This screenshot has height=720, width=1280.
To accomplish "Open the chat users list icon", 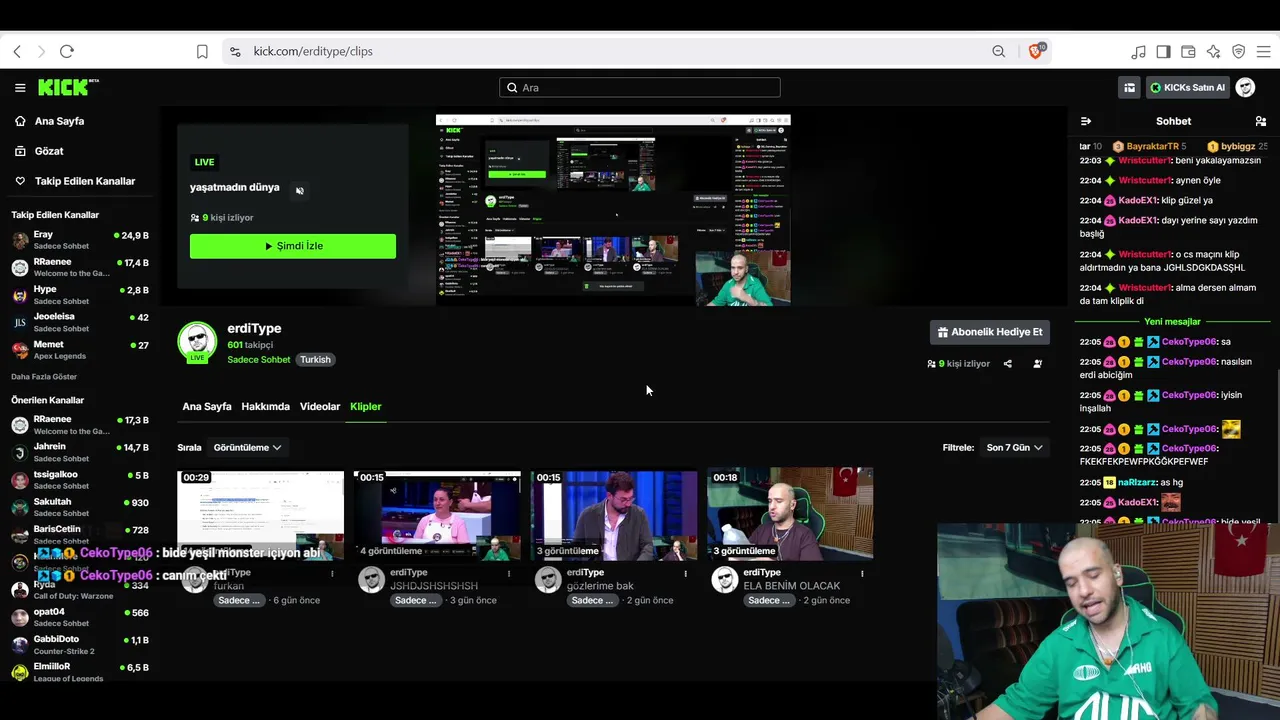I will pos(1261,121).
